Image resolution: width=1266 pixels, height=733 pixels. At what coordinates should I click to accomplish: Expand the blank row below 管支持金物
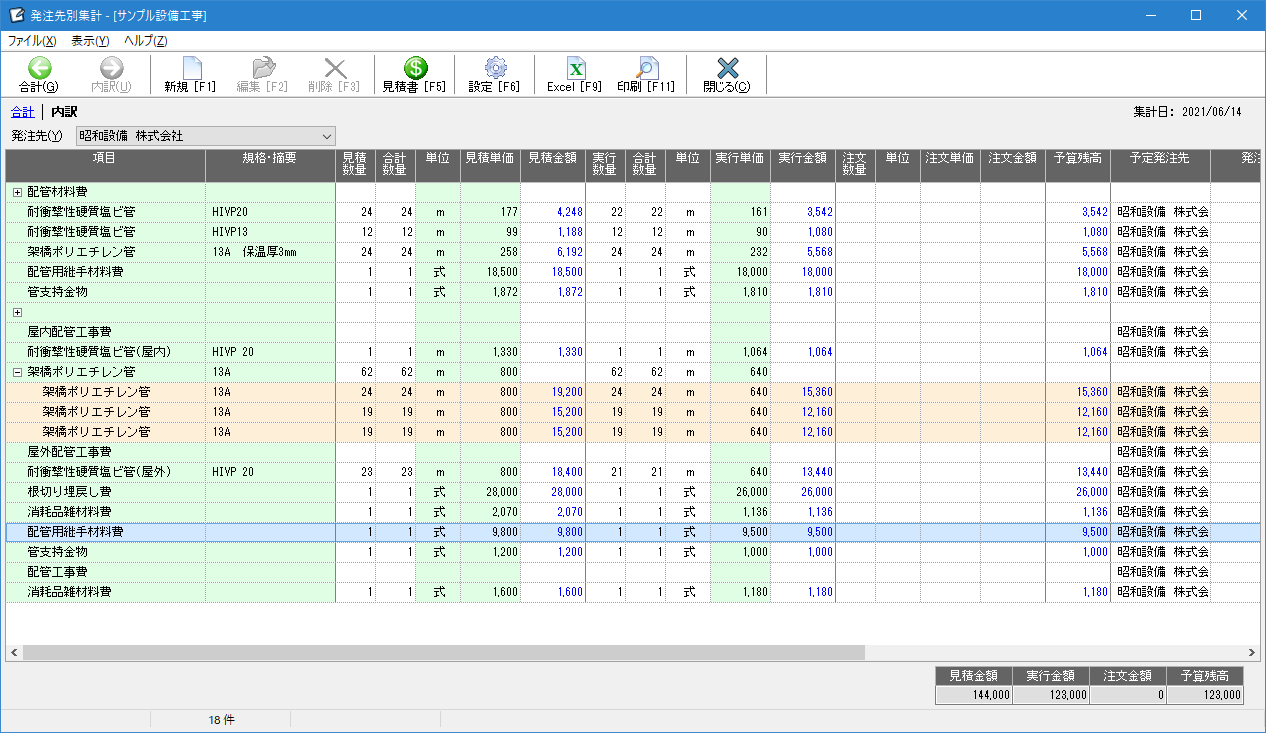[17, 312]
